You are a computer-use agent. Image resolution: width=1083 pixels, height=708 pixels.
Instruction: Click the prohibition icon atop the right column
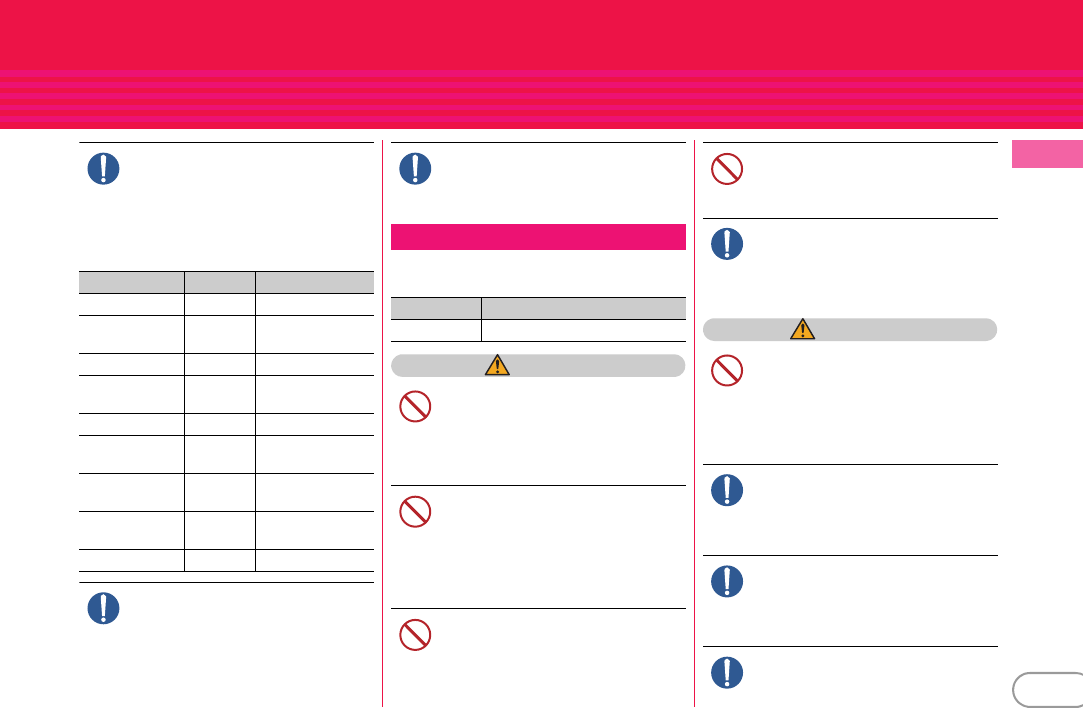point(727,169)
